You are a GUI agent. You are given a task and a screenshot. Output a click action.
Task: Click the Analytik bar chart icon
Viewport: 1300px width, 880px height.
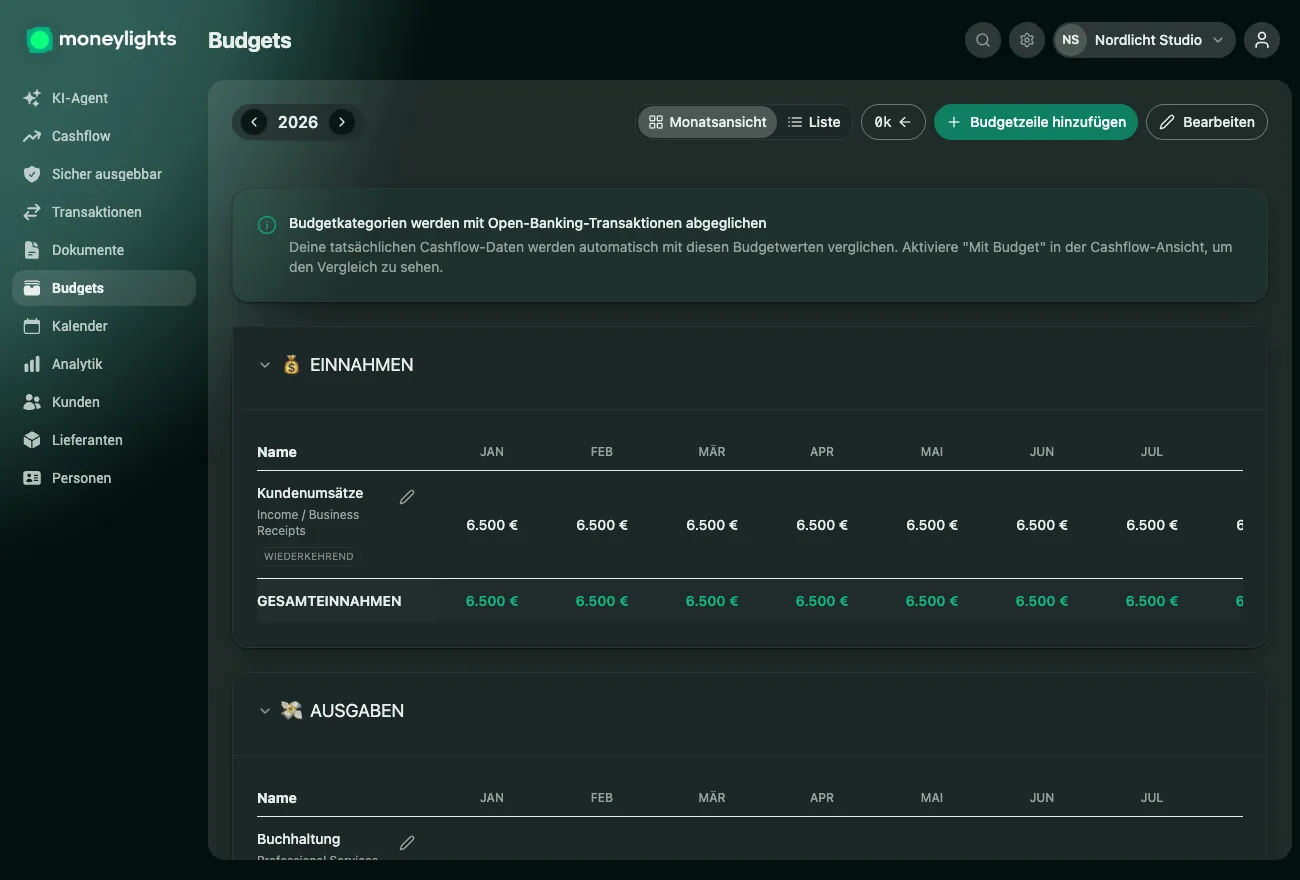pos(32,364)
